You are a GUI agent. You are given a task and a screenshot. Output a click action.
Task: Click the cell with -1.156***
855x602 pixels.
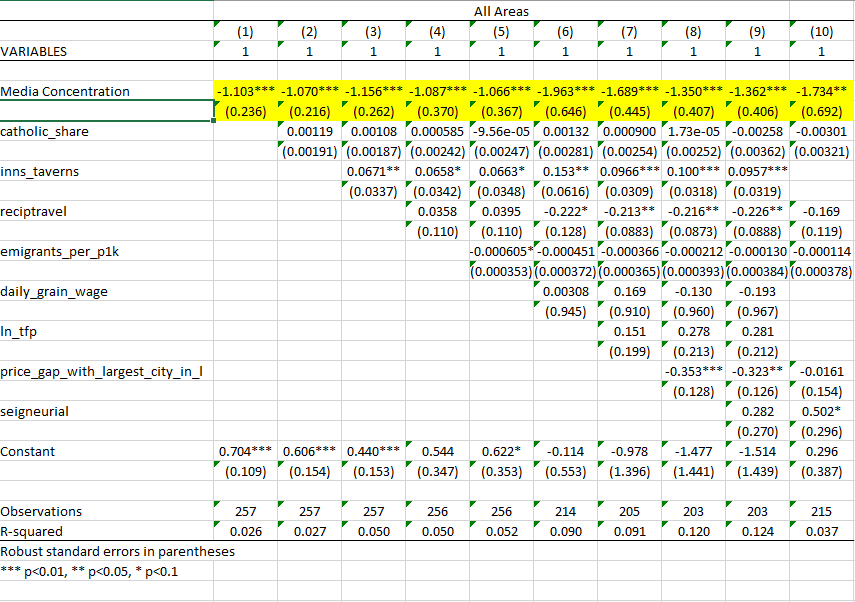point(374,91)
